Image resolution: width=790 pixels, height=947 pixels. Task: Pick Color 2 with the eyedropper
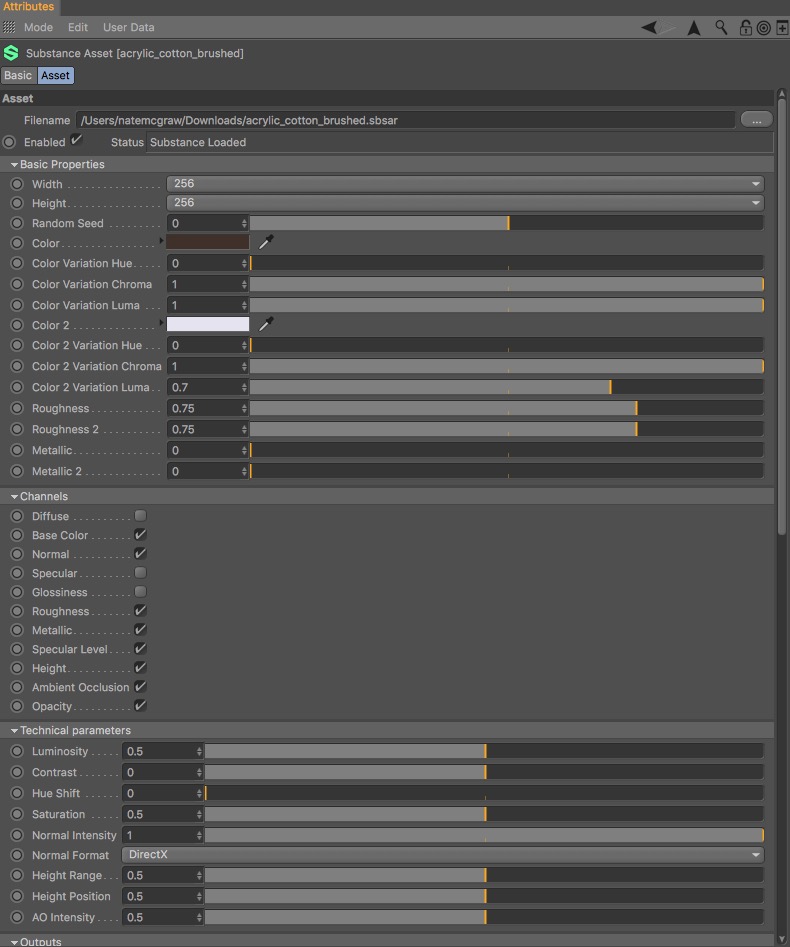click(266, 324)
